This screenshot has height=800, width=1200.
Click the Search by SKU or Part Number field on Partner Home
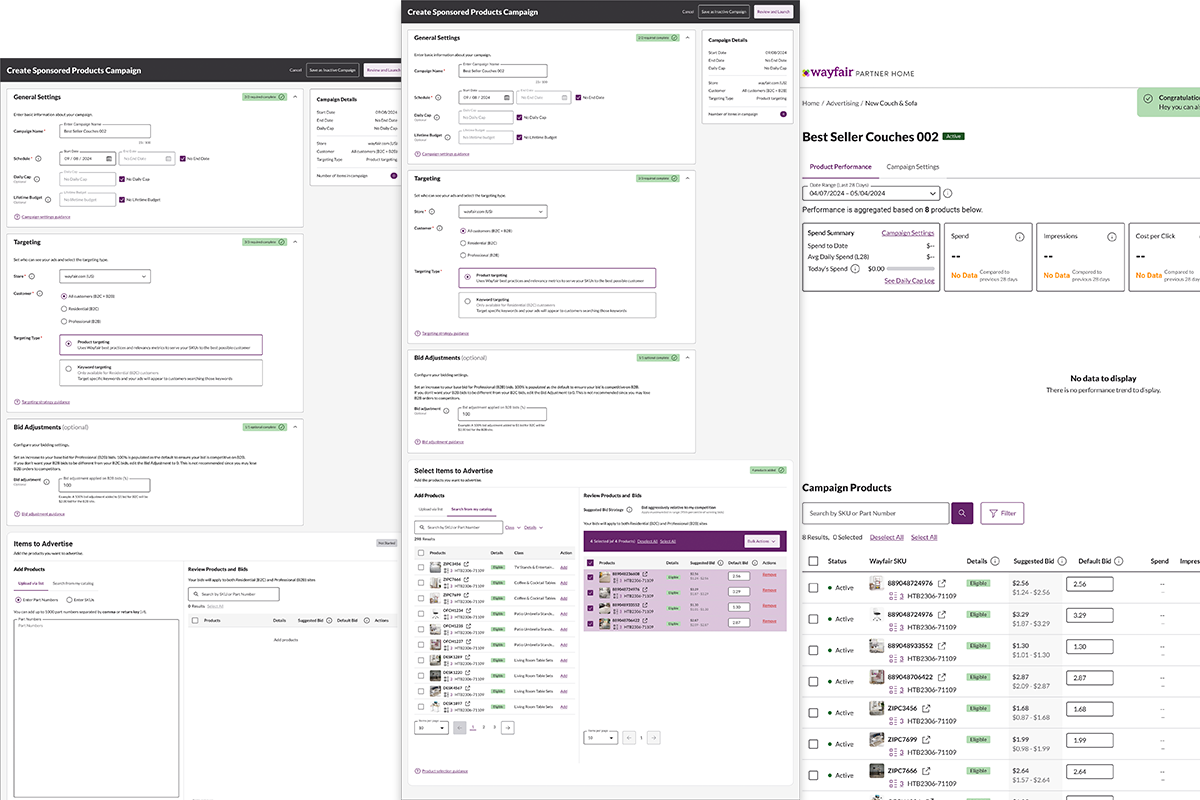(x=875, y=513)
